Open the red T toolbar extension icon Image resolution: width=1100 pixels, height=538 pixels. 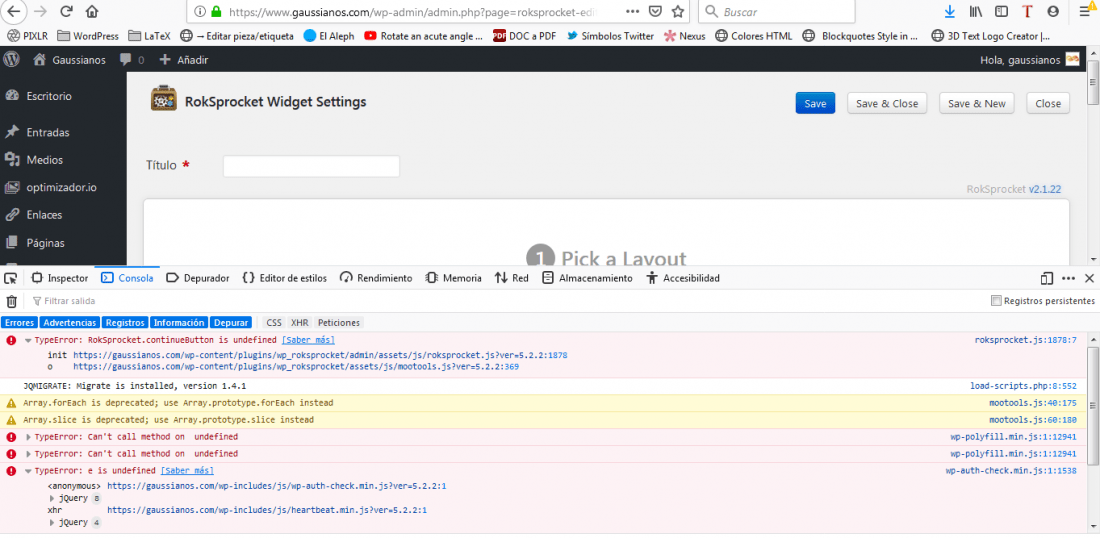tap(1027, 11)
